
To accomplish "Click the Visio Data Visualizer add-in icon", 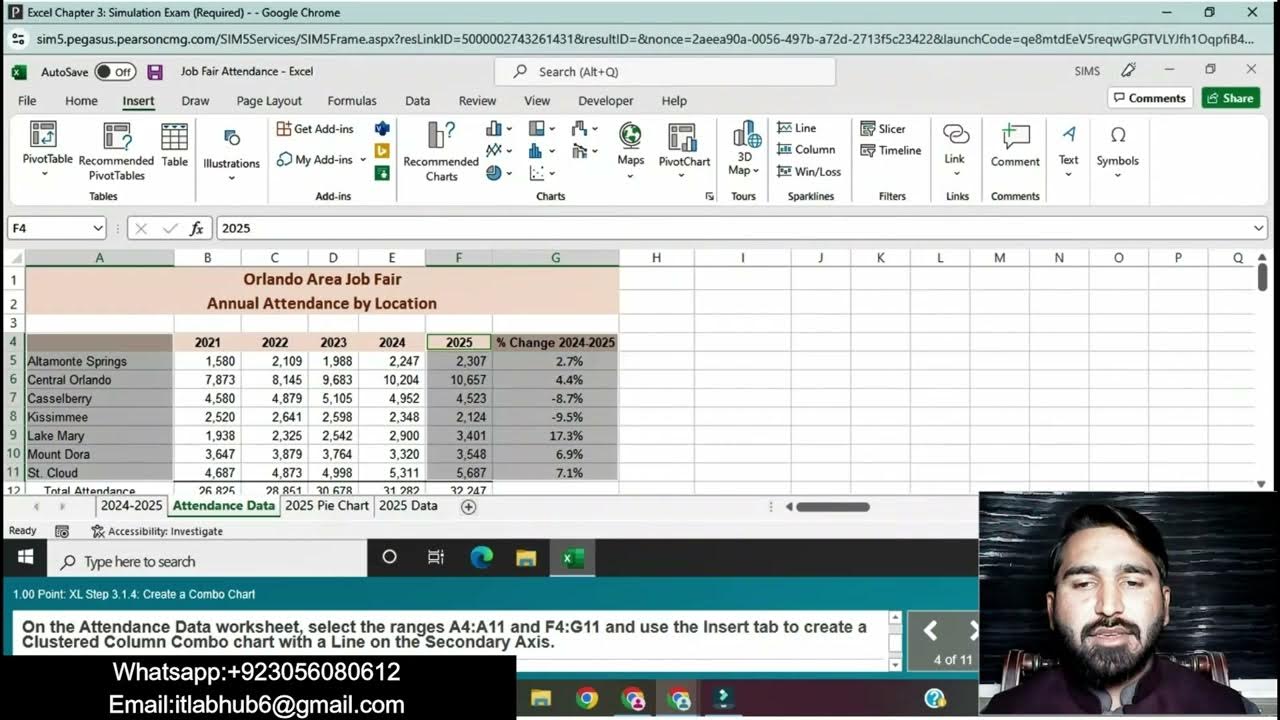I will tap(382, 129).
